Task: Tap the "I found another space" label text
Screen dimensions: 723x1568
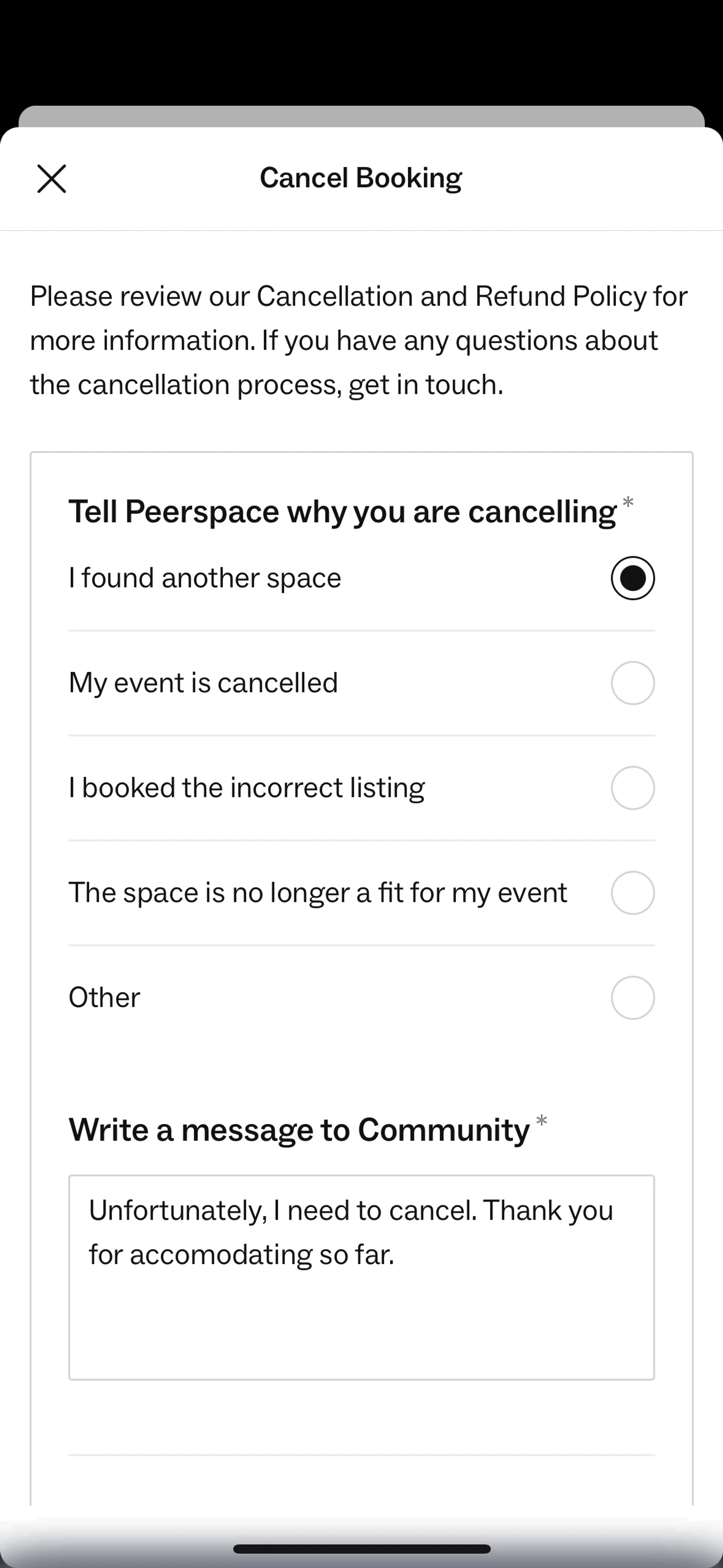Action: (x=204, y=578)
